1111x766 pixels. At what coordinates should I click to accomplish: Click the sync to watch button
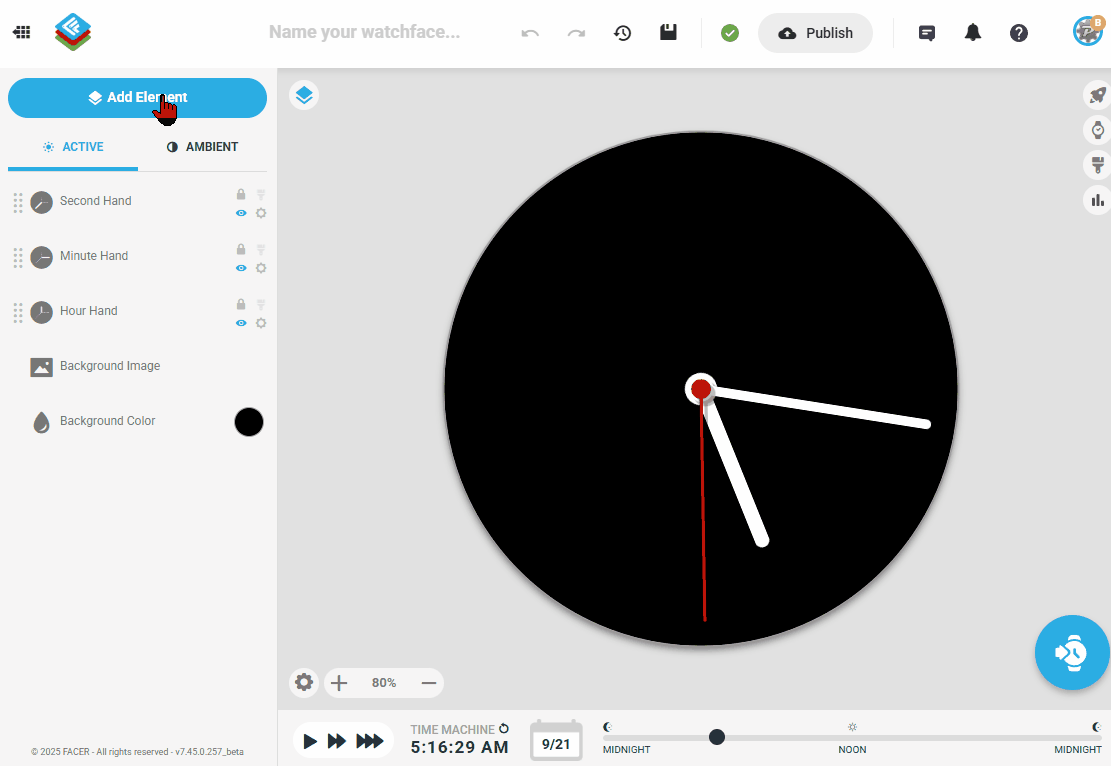tap(1072, 652)
